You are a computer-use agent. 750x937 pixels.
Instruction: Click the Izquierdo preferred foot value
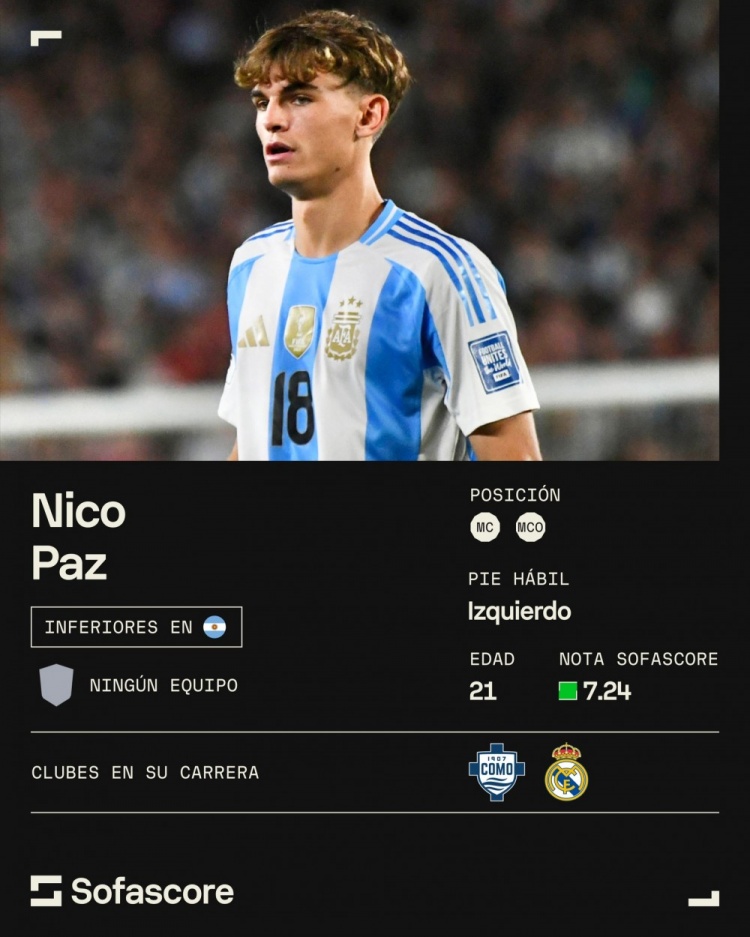click(x=520, y=611)
